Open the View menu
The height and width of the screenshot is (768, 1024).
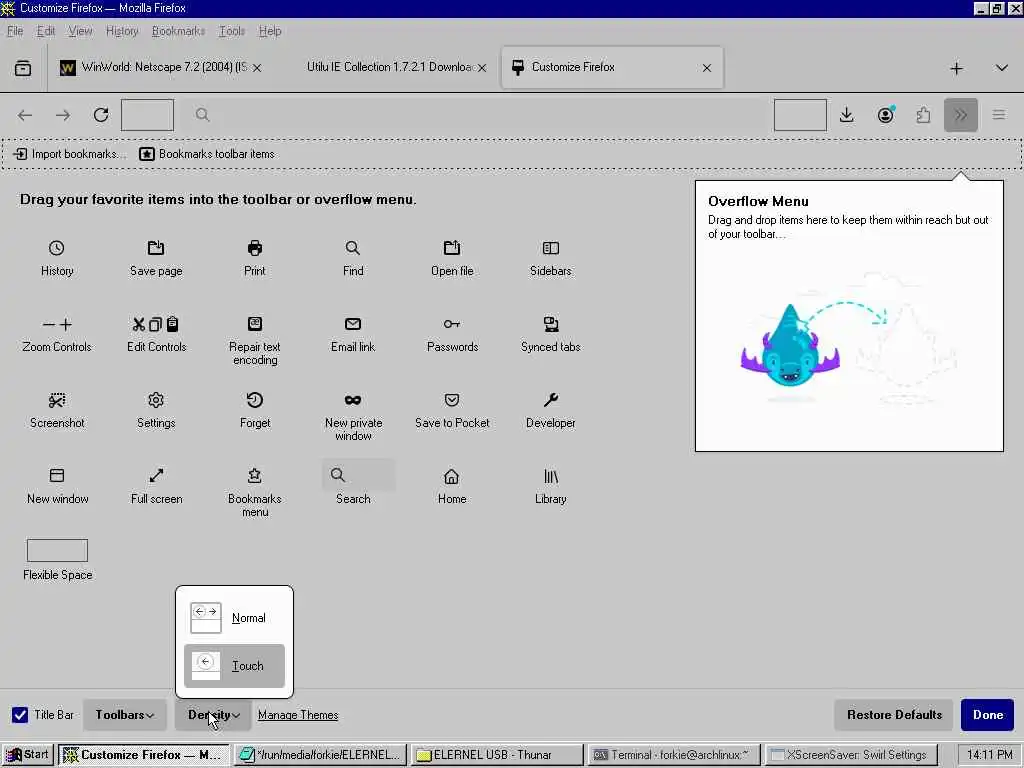click(80, 31)
